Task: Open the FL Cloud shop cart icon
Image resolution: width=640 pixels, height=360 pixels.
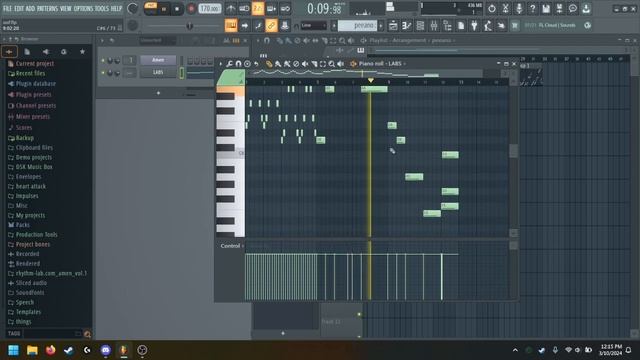Action: tap(515, 25)
